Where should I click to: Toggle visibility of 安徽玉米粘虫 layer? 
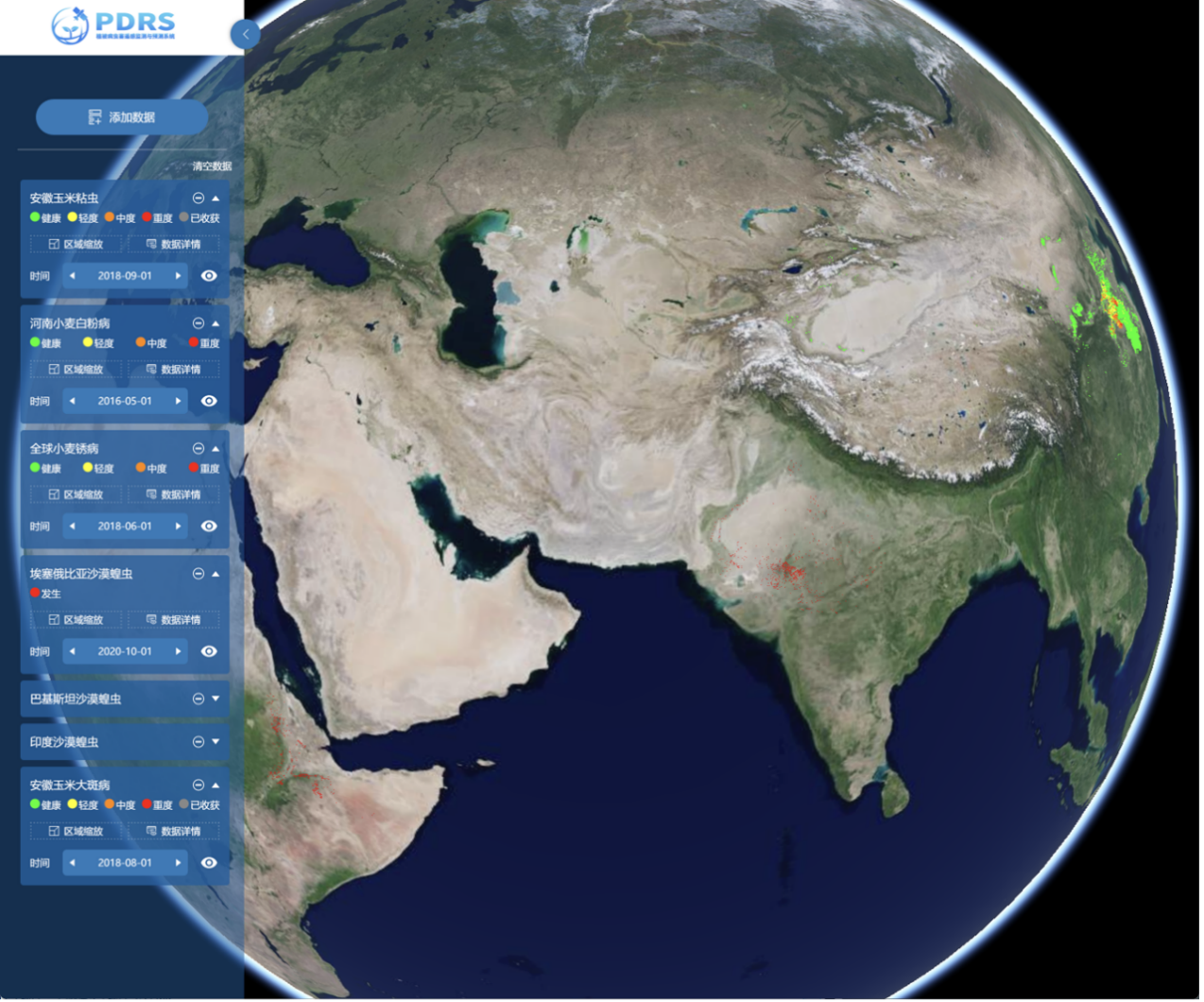pos(209,275)
